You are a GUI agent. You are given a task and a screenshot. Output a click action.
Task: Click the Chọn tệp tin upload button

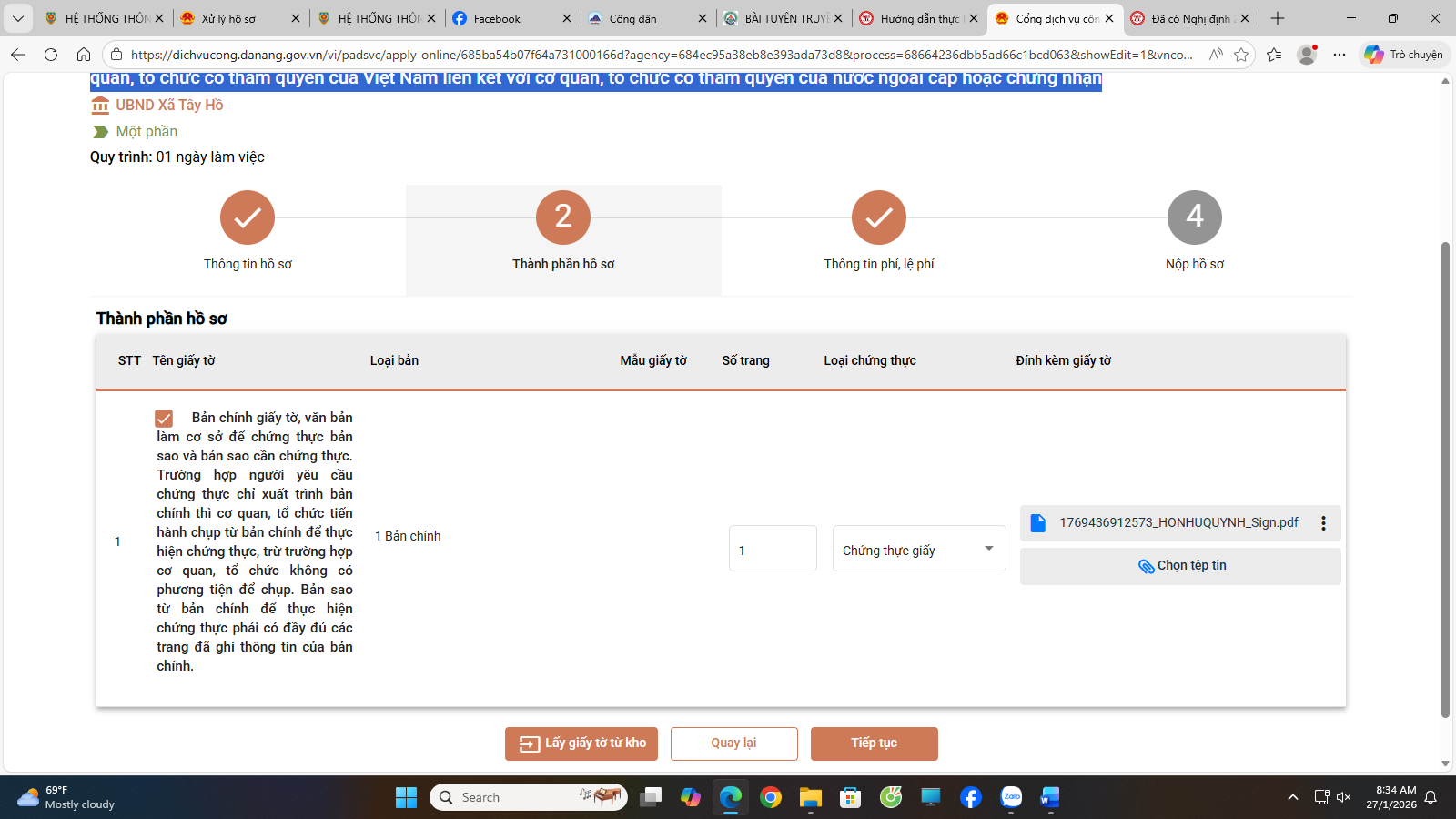[x=1180, y=566]
